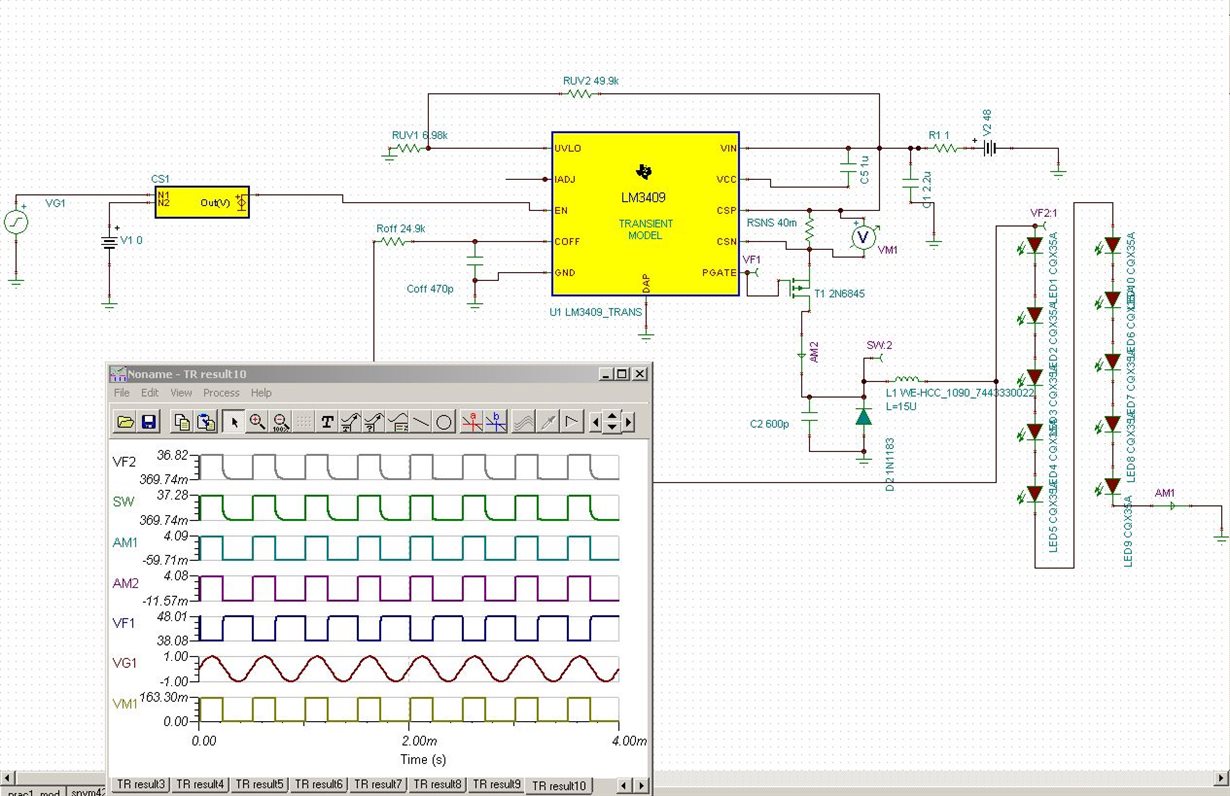Select the CS1 controlled source block

[201, 201]
